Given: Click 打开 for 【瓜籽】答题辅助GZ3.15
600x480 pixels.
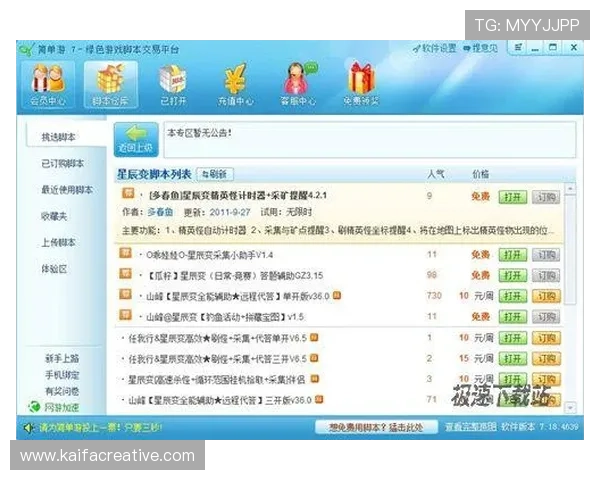Looking at the screenshot, I should 513,275.
